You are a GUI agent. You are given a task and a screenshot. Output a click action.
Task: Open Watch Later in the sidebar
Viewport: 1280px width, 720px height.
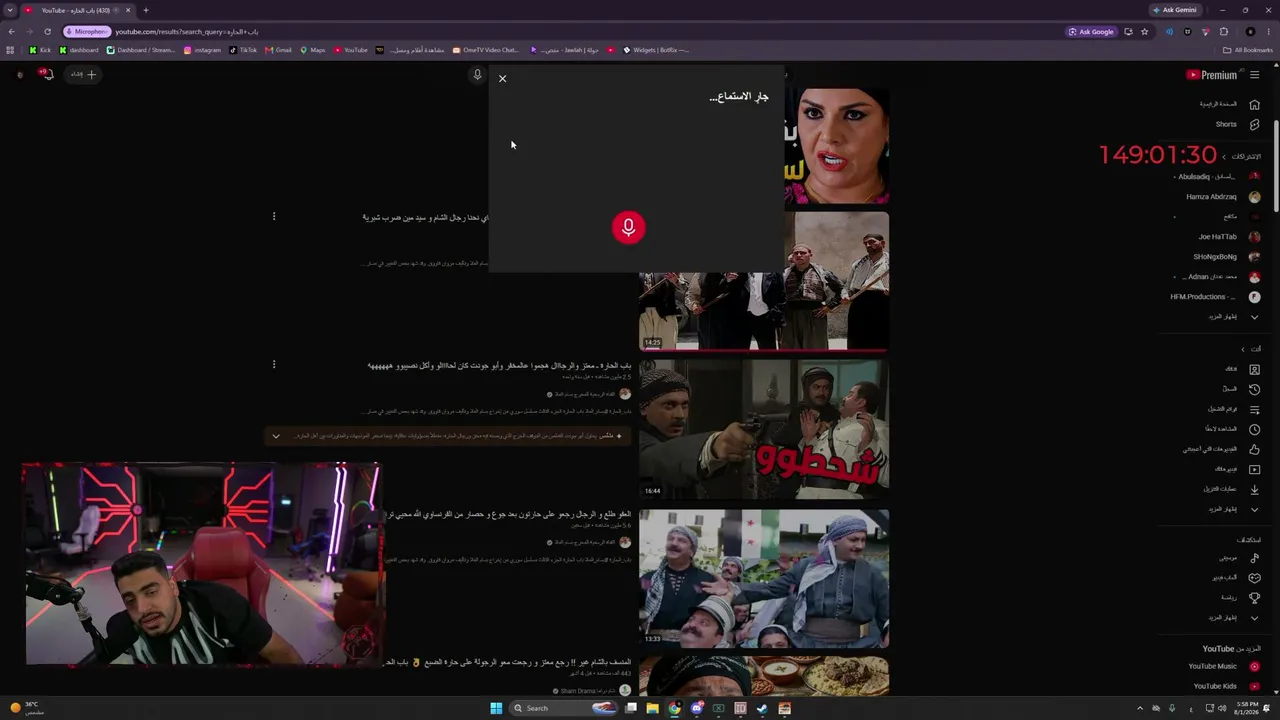tap(1232, 429)
